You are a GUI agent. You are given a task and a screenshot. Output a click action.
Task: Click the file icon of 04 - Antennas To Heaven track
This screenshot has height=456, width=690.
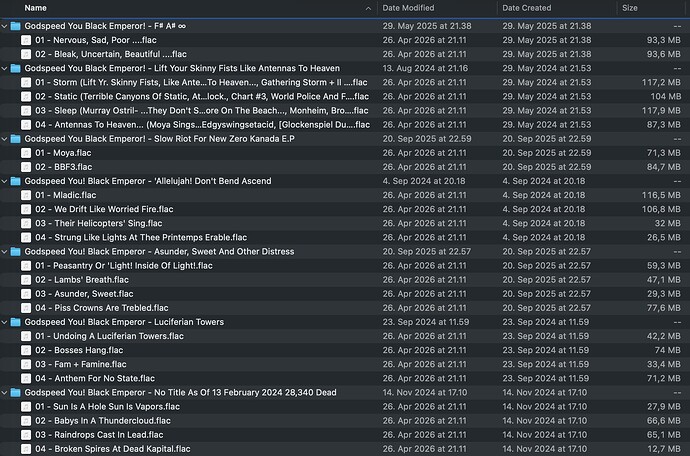tap(26, 125)
